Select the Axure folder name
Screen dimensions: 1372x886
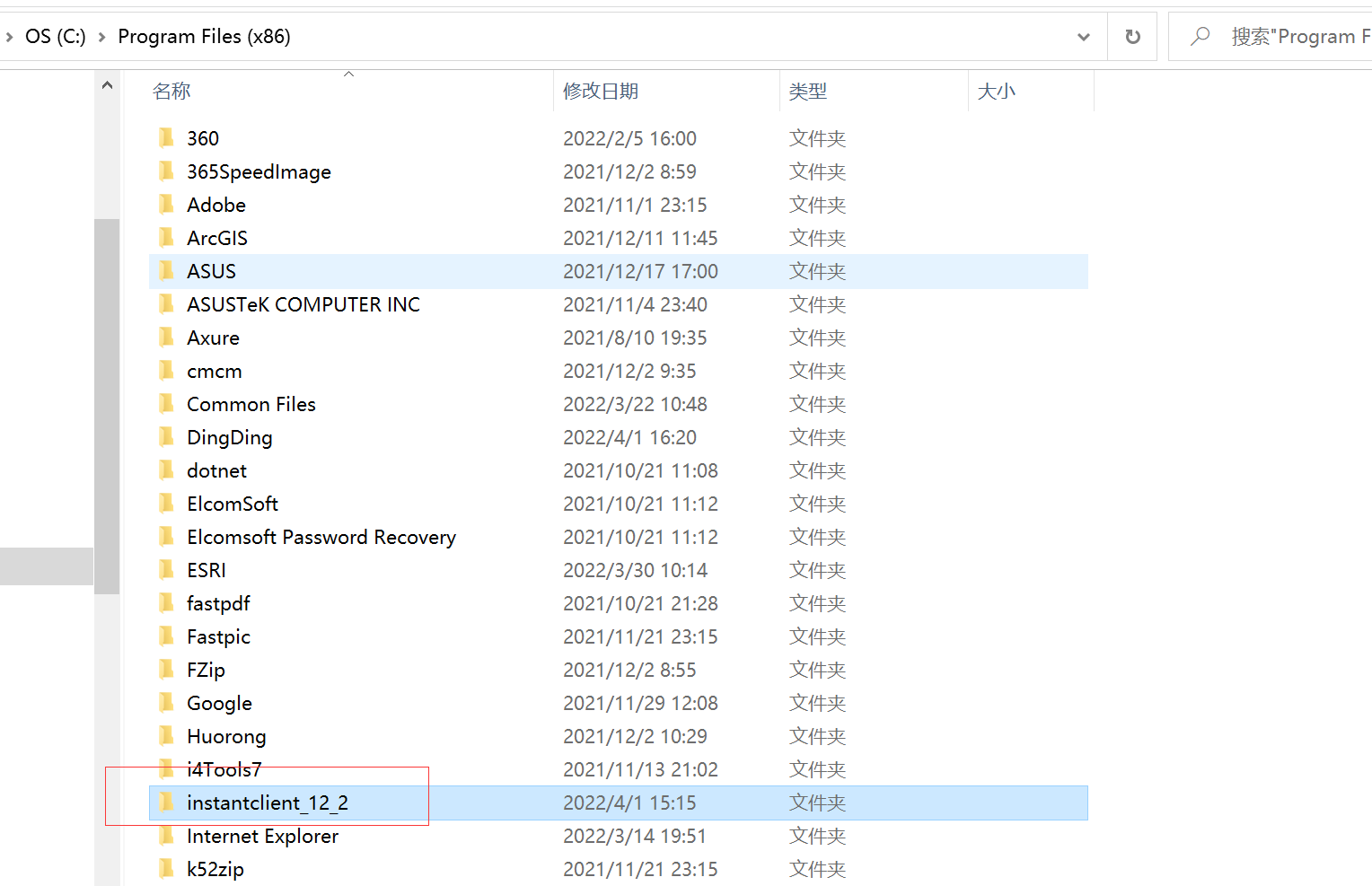214,338
